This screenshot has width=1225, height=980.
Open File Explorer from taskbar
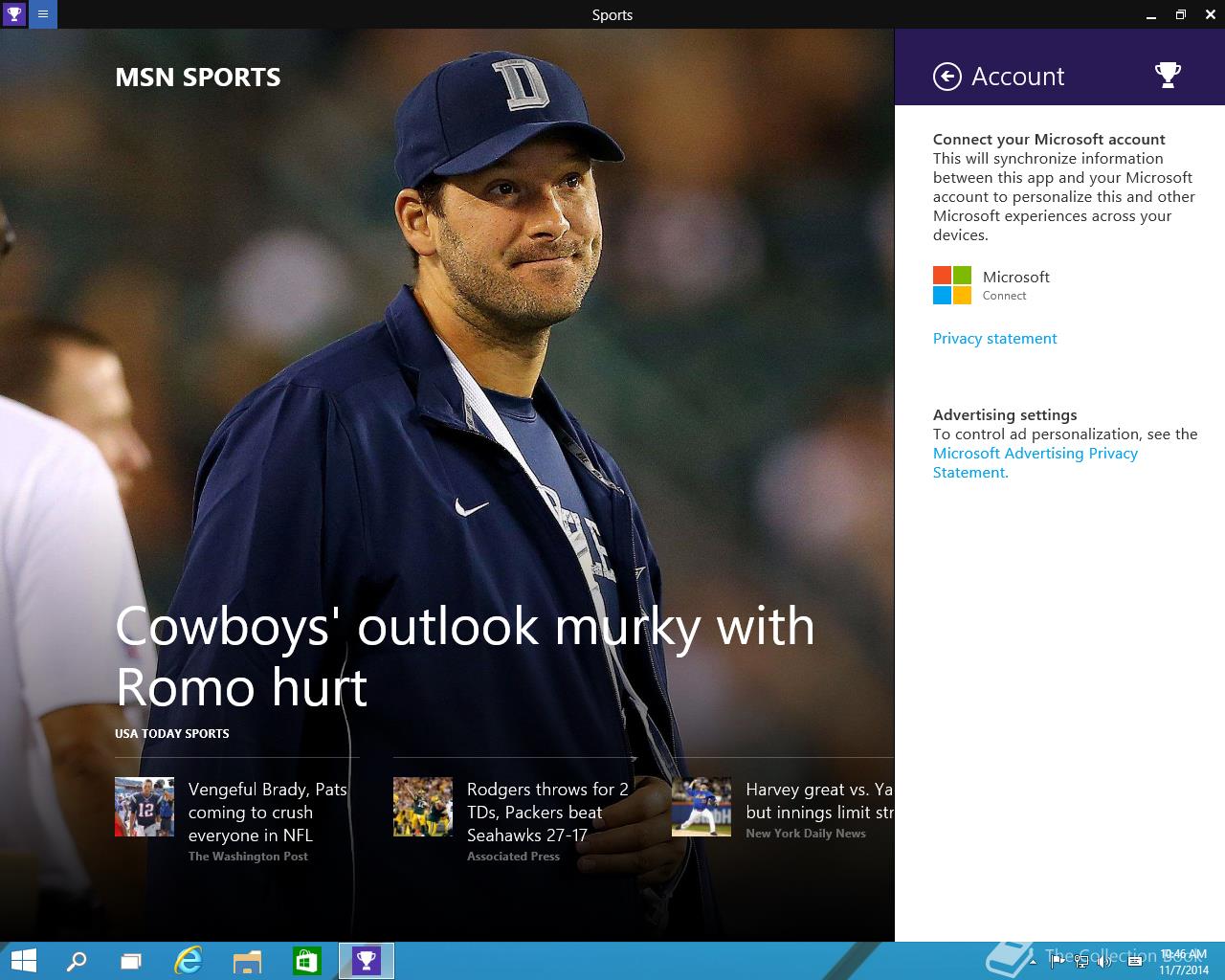[x=248, y=961]
